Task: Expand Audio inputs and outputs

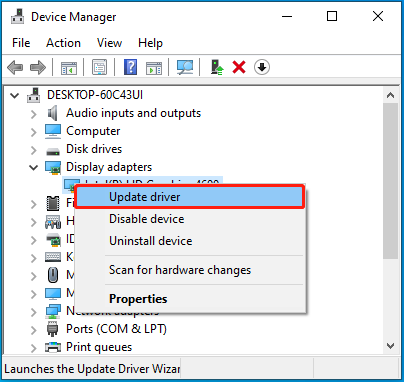Action: [33, 114]
